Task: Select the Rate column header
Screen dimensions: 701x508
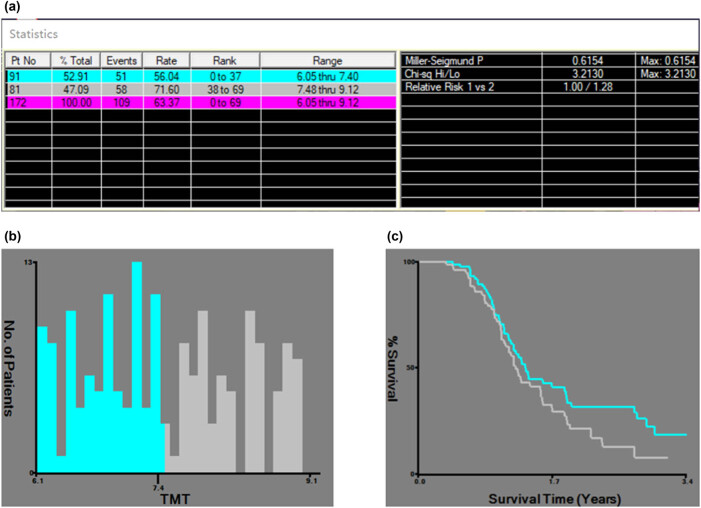Action: coord(166,60)
